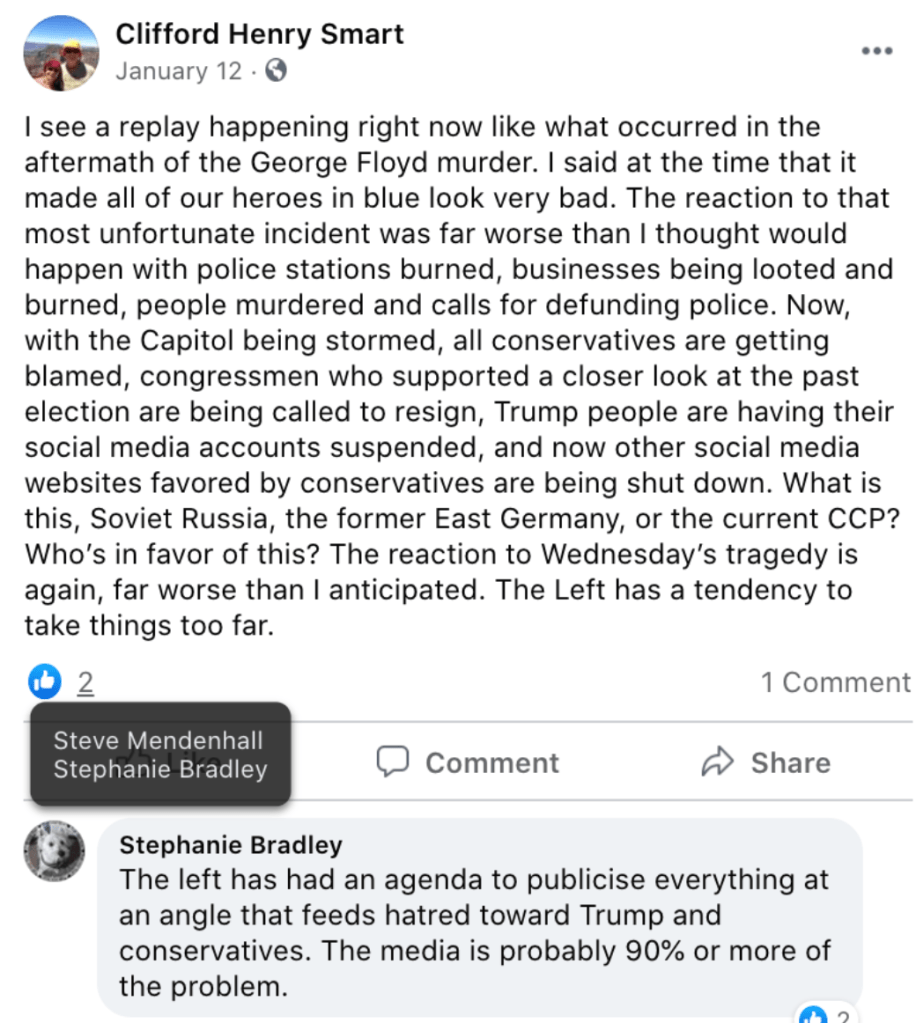Image resolution: width=916 pixels, height=1023 pixels.
Task: Click the text of Stephanie Bradley's comment
Action: click(475, 932)
